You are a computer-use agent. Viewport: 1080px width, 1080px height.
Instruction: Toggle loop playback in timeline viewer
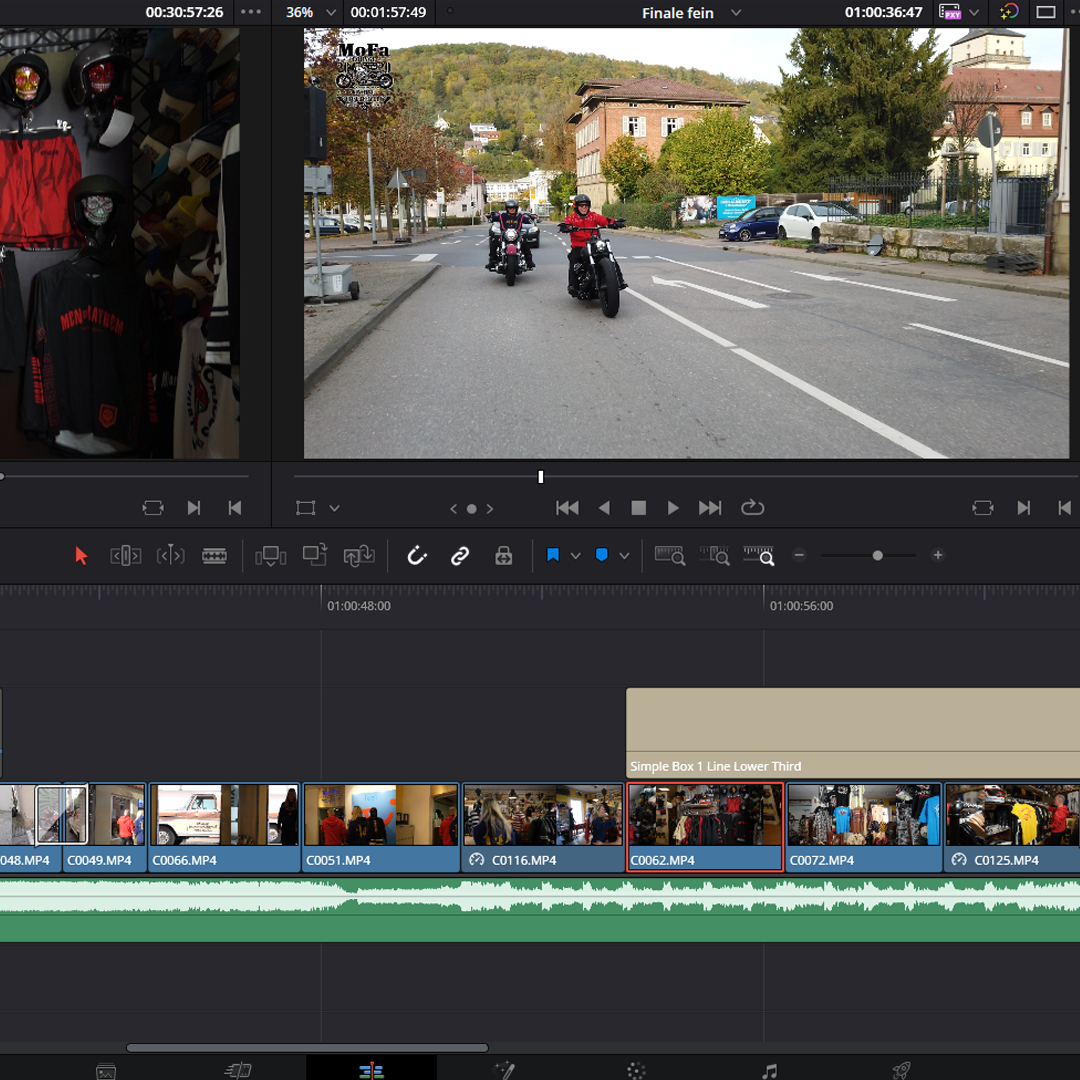[752, 508]
